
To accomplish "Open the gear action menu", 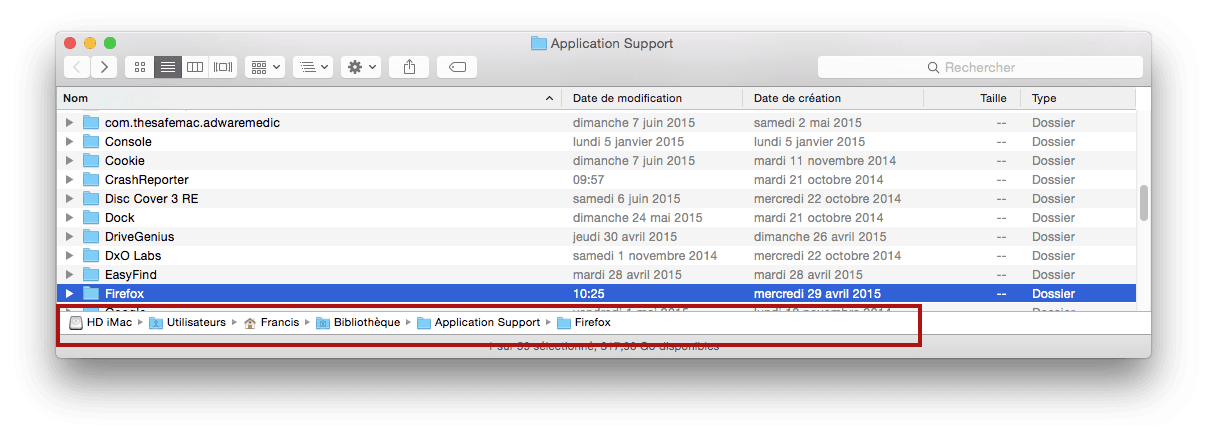I will pos(361,67).
